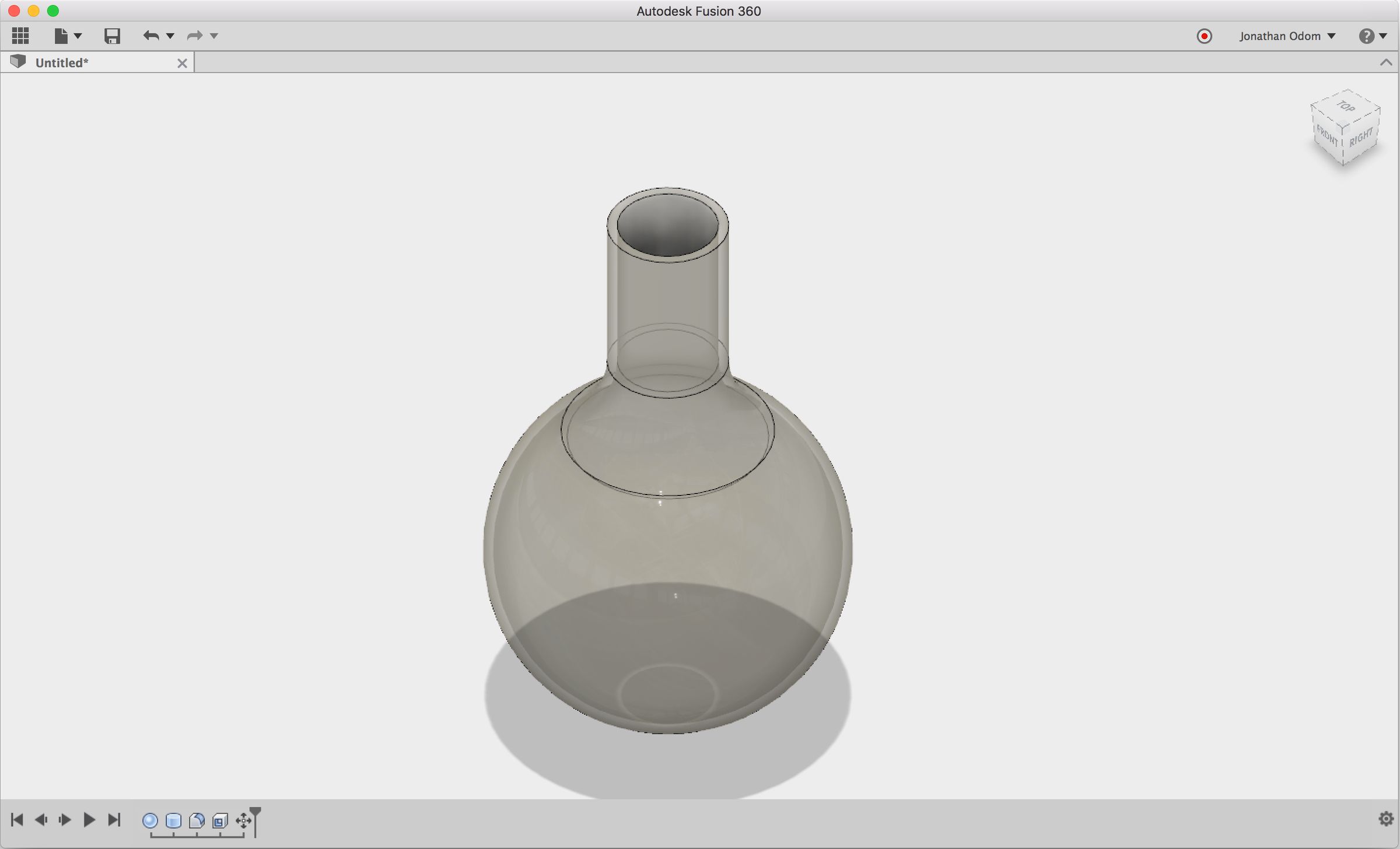Viewport: 1400px width, 849px height.
Task: Click the TOP face of the view cube
Action: coord(1346,107)
